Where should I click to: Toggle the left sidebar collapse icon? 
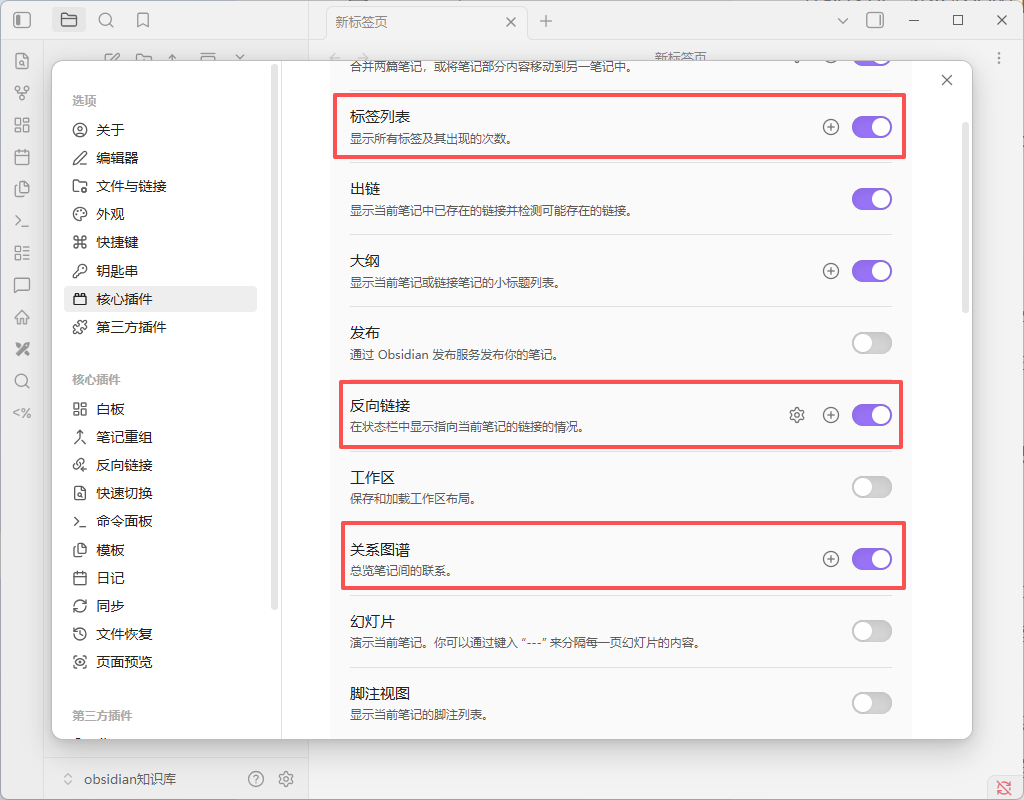[x=22, y=20]
